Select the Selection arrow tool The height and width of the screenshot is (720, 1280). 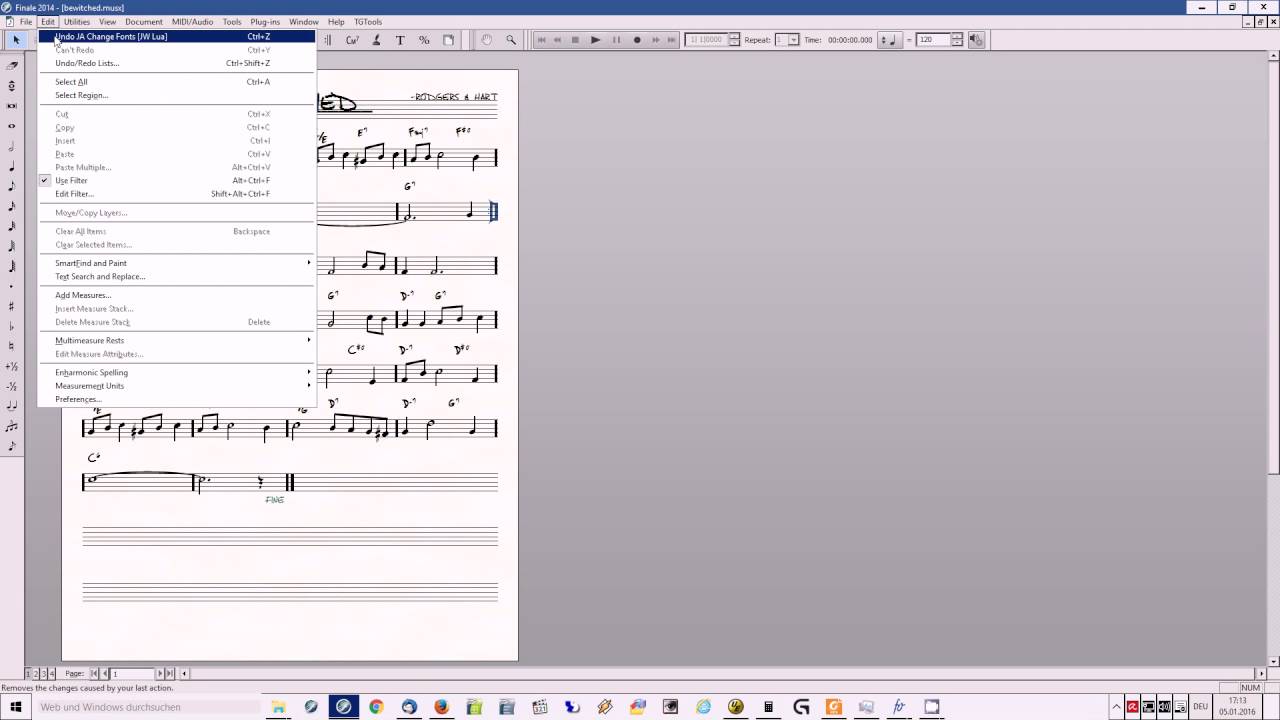(x=15, y=40)
